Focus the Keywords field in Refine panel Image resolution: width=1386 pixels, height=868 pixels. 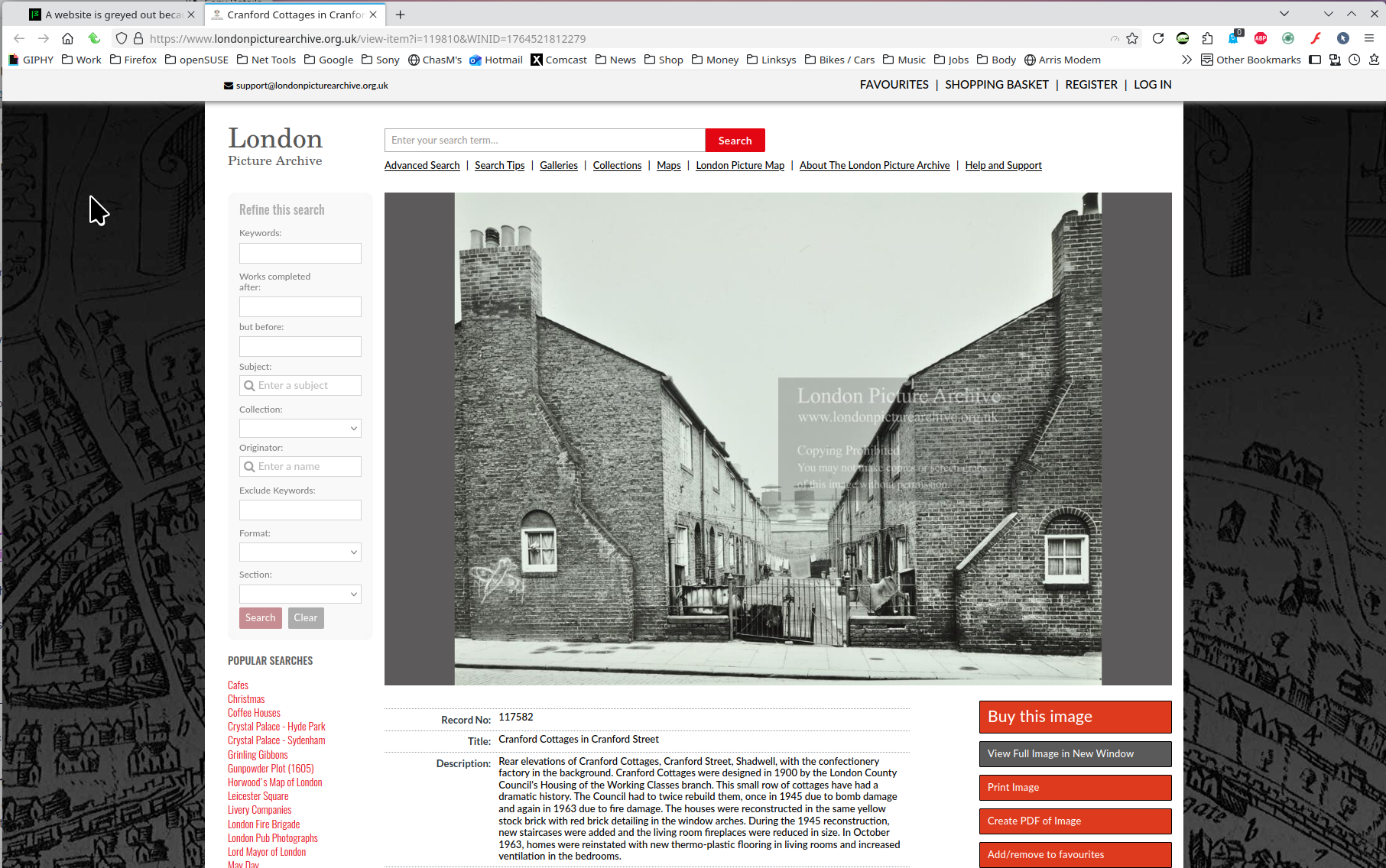[300, 253]
